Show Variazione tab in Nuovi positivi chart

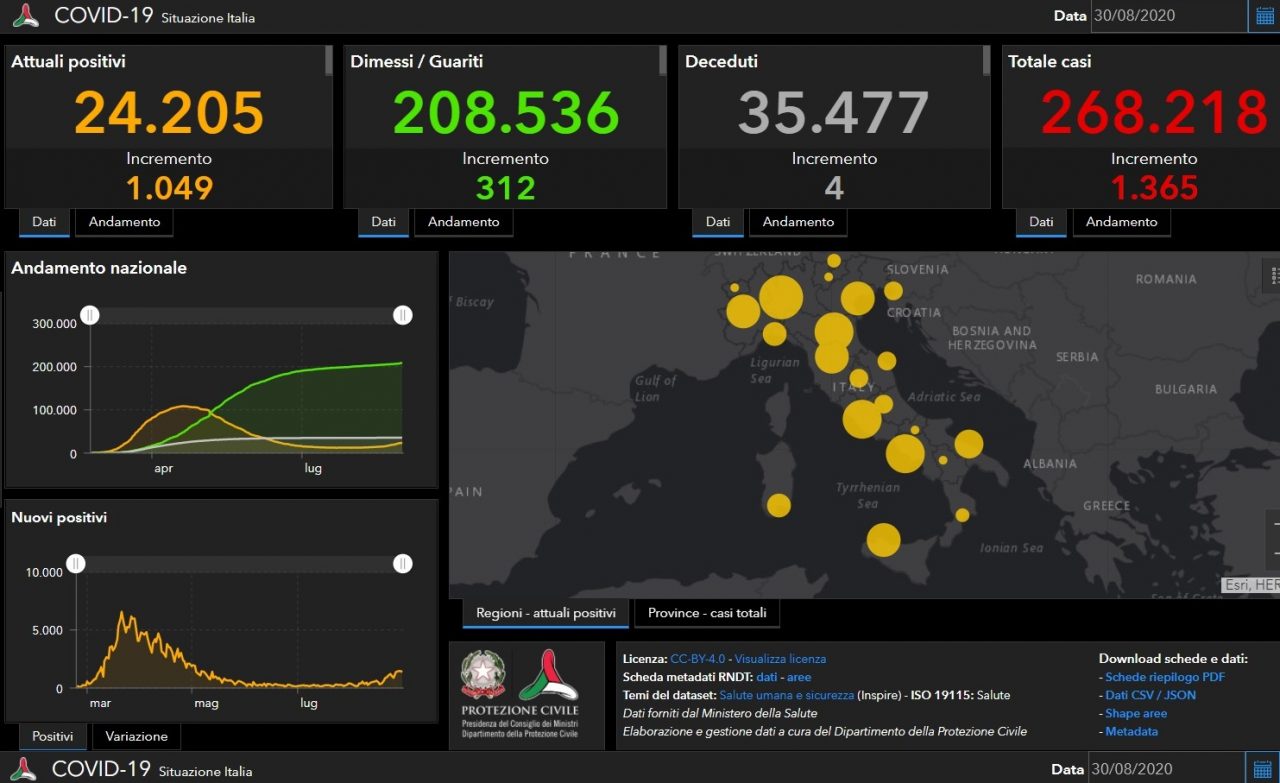point(137,736)
